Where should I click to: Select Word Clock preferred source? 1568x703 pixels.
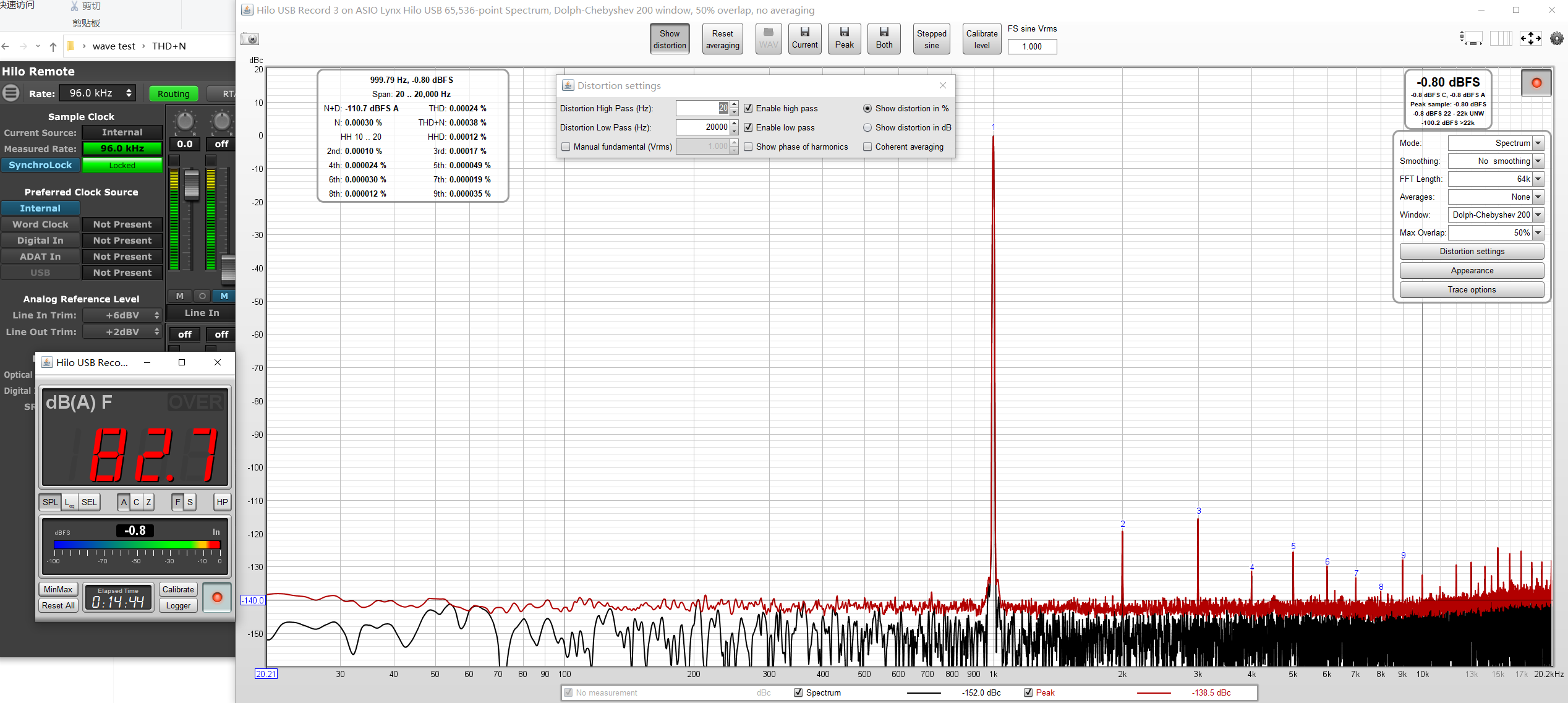tap(40, 224)
